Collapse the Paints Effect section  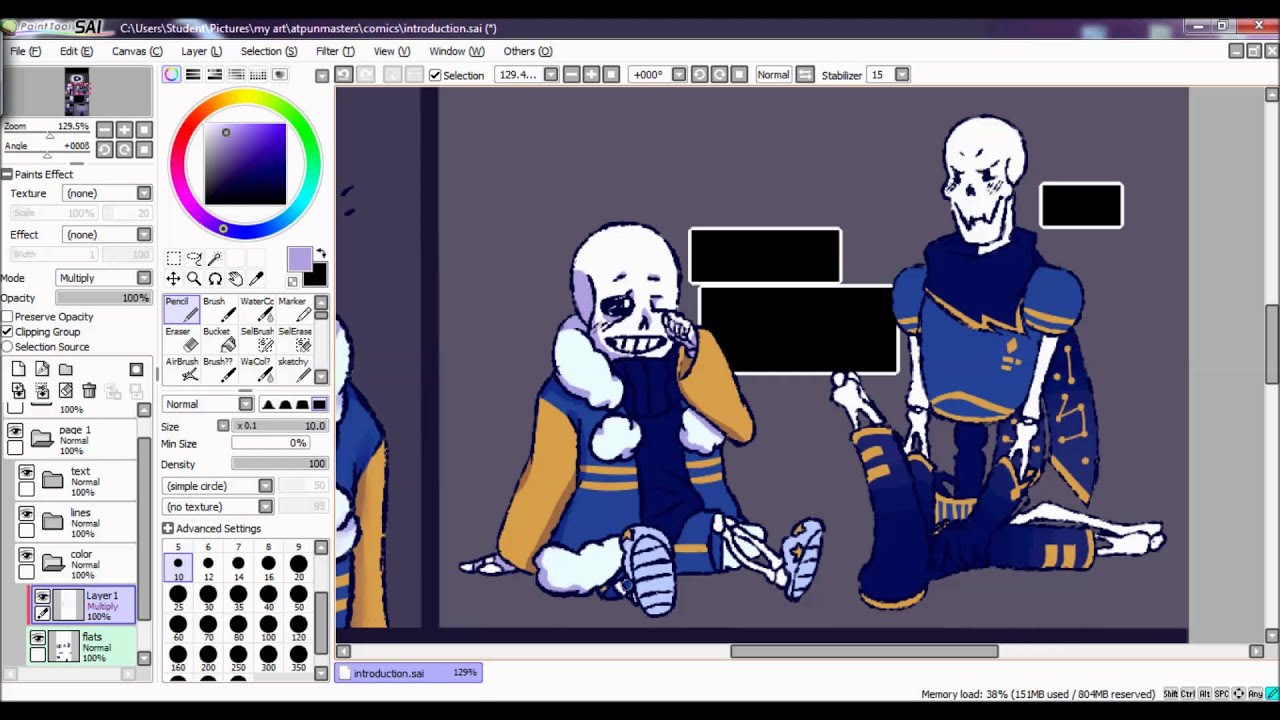[7, 174]
